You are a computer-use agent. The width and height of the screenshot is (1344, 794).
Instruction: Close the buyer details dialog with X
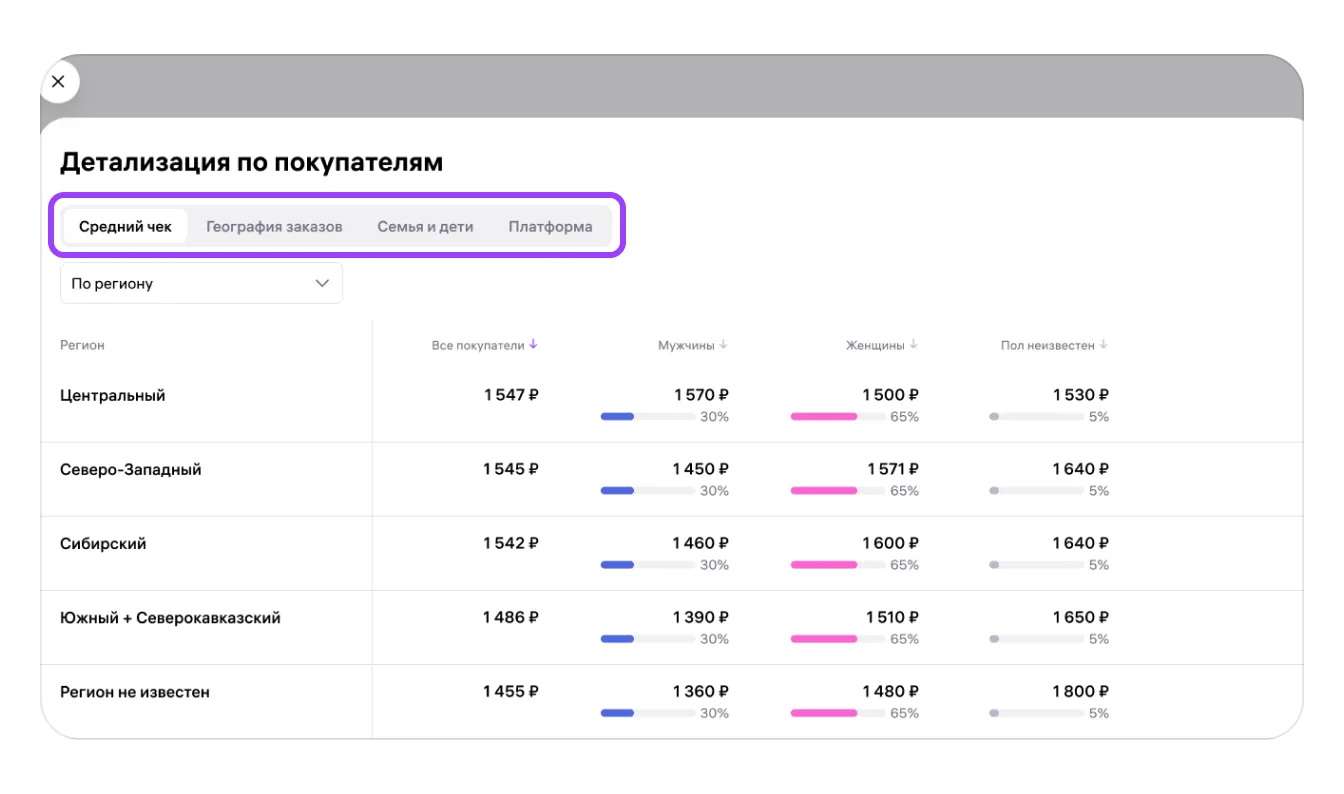coord(58,82)
